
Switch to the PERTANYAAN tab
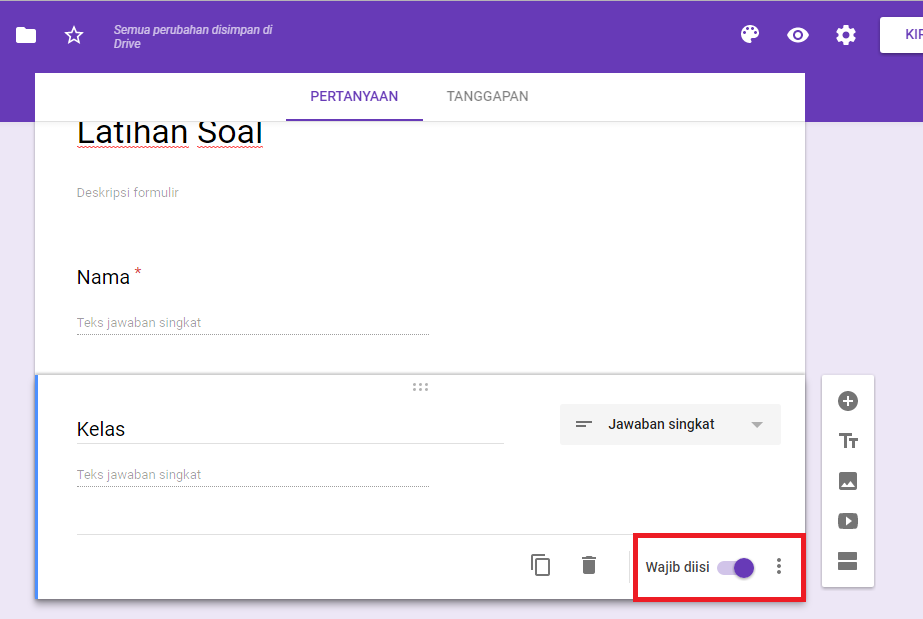[354, 96]
